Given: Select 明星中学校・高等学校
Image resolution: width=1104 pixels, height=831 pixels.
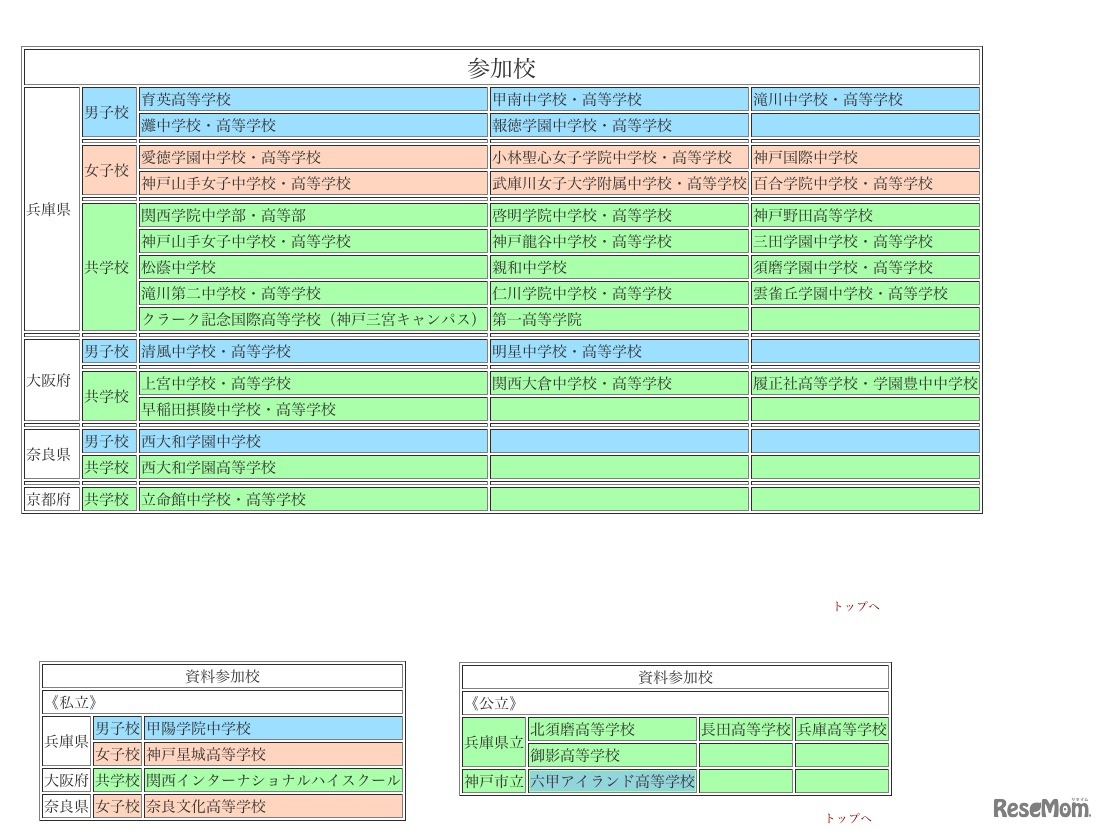Looking at the screenshot, I should [620, 351].
